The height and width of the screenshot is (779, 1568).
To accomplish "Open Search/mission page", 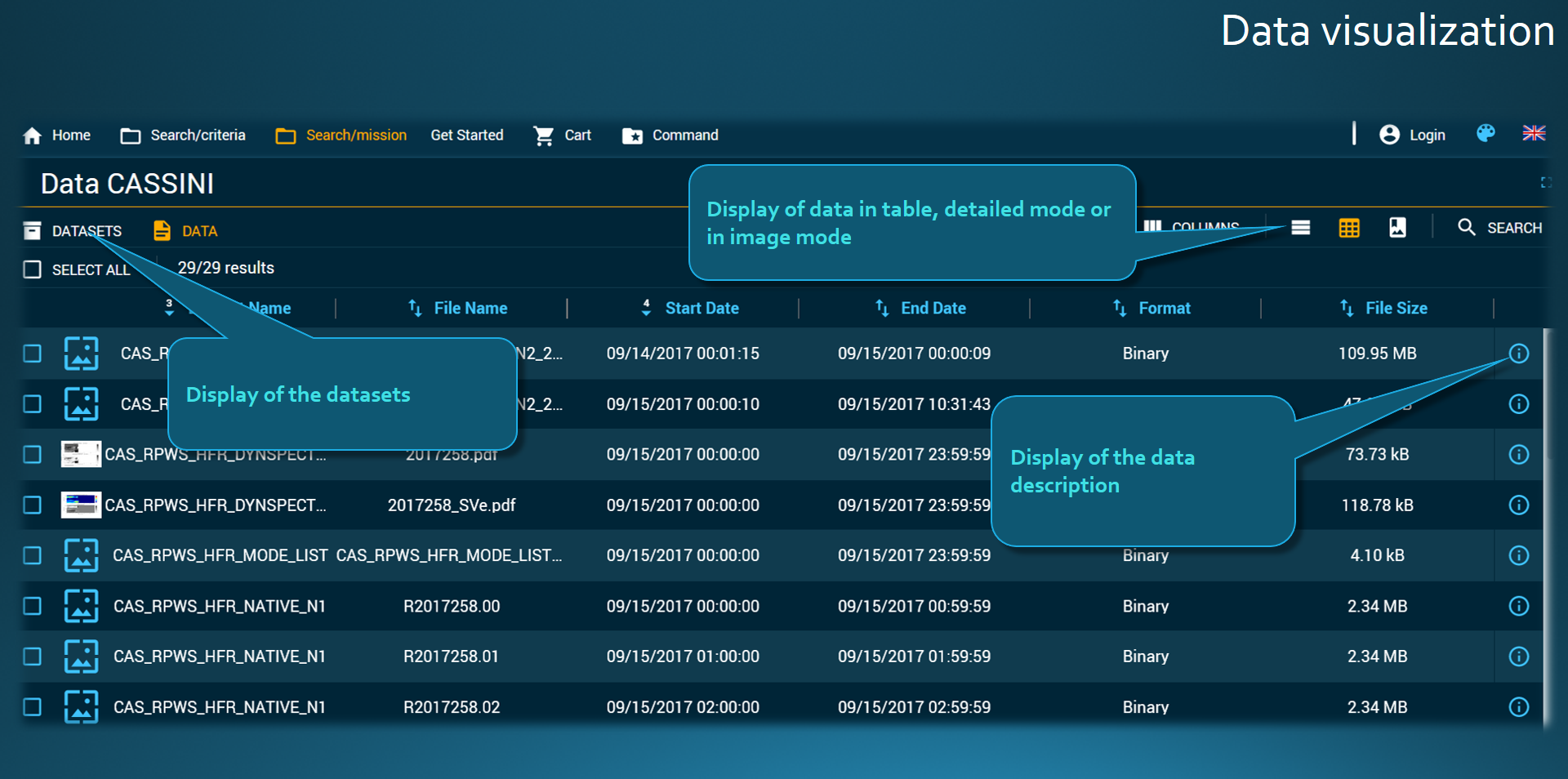I will tap(341, 136).
